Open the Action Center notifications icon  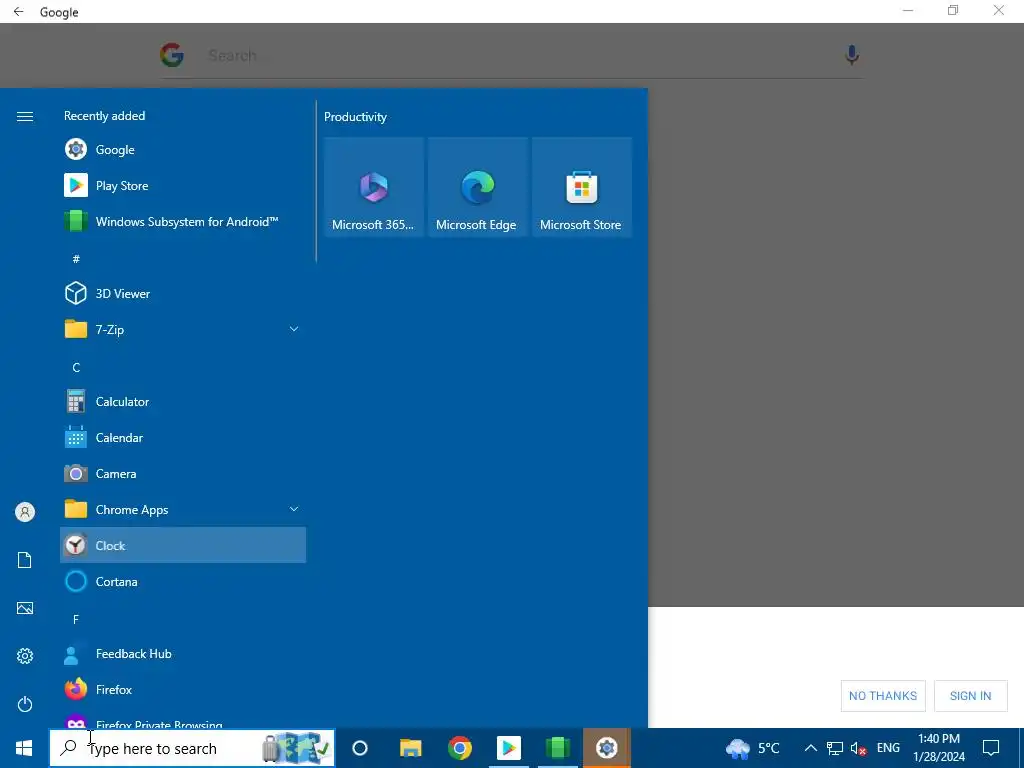coord(991,748)
